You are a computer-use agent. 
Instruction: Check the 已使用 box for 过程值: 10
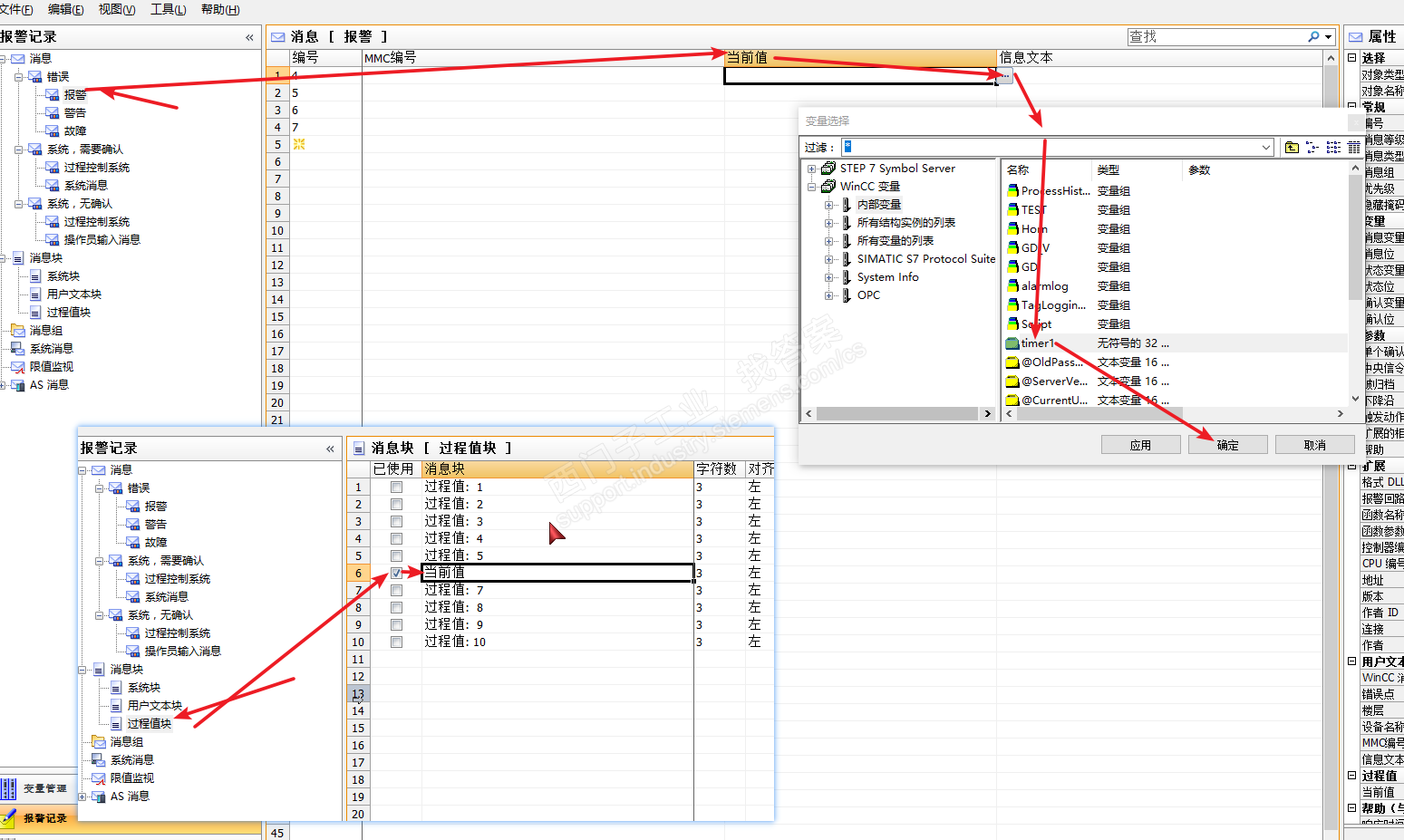(396, 642)
